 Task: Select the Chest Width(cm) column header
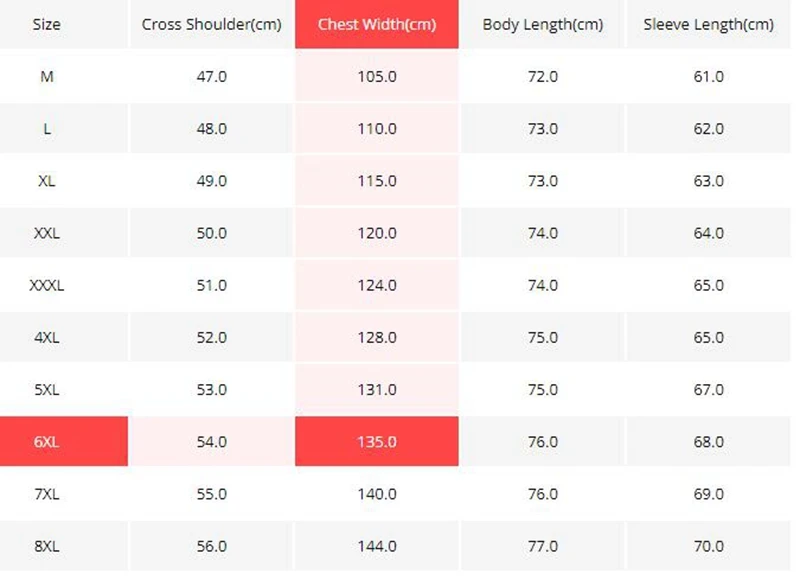(377, 24)
